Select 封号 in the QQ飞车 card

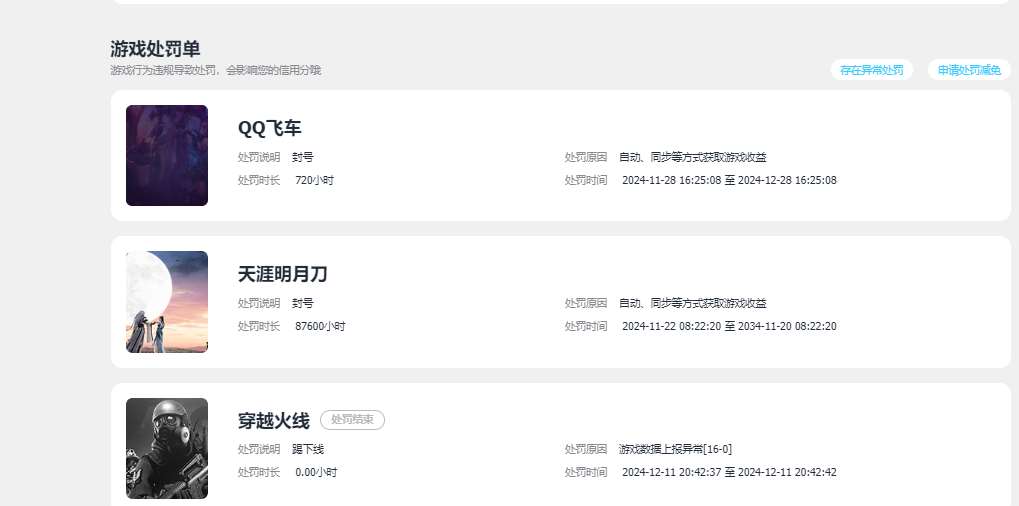point(303,157)
